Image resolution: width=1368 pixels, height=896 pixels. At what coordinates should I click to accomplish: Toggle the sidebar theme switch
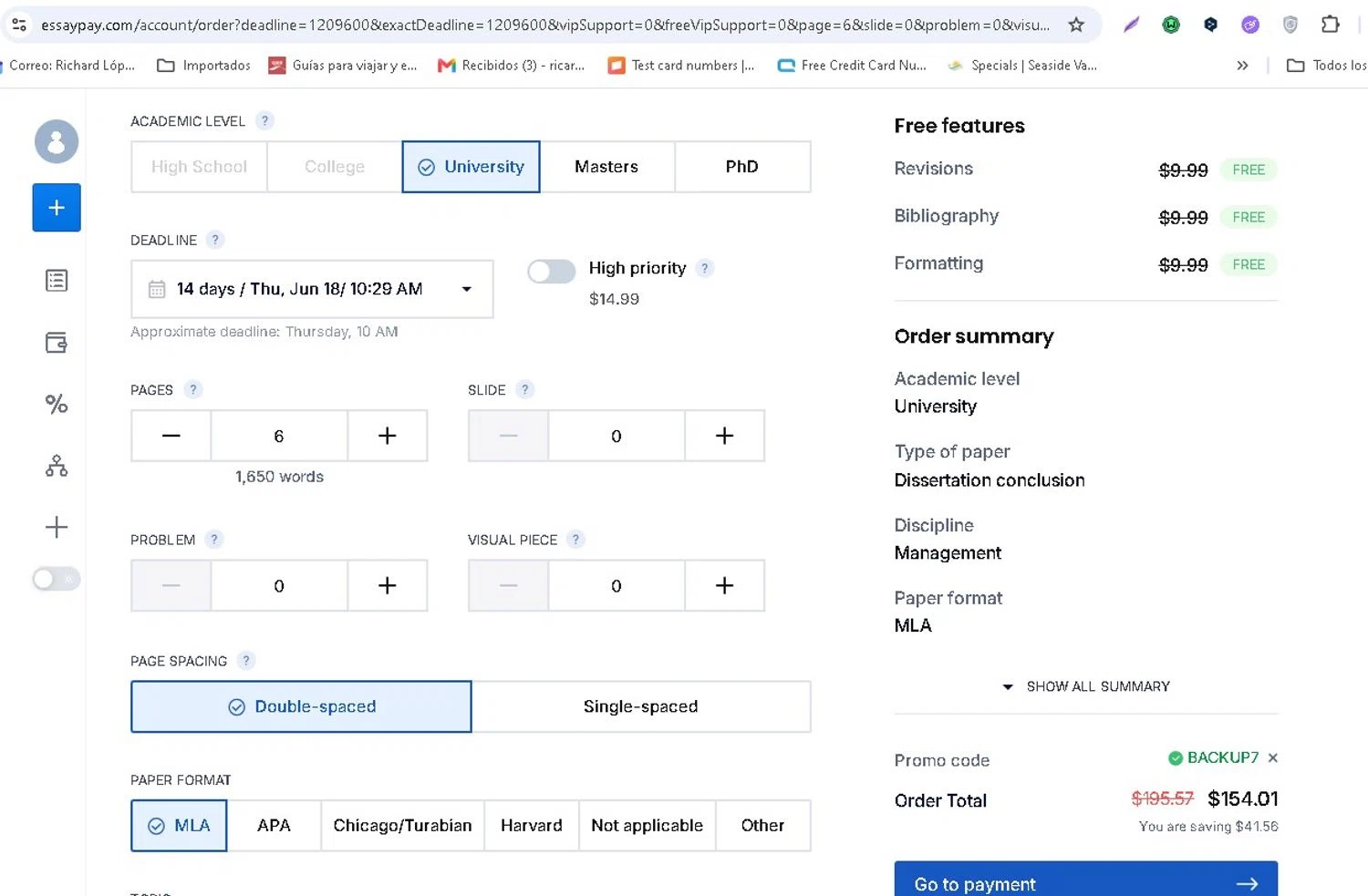click(x=57, y=579)
